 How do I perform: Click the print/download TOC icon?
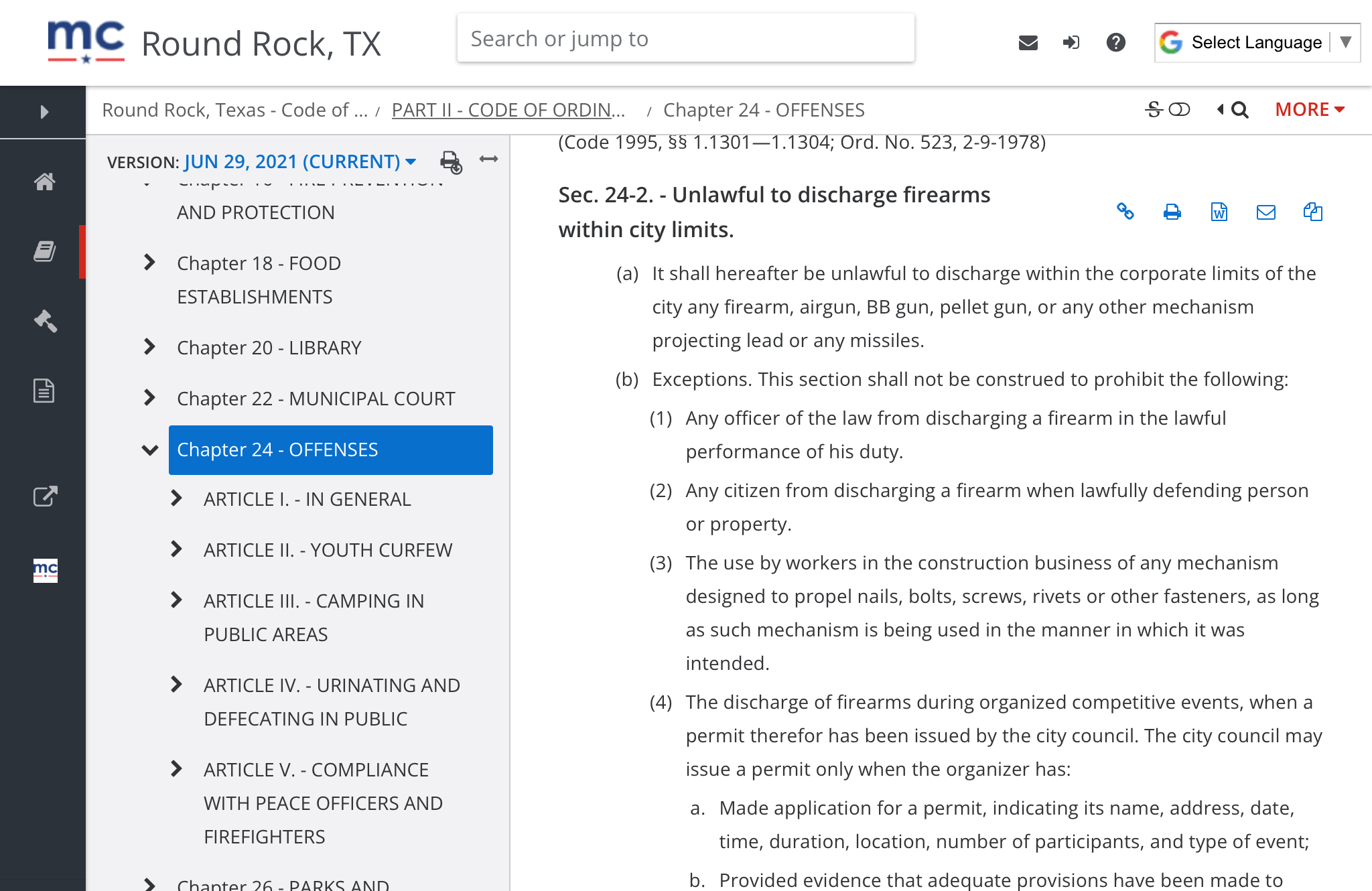[x=451, y=162]
